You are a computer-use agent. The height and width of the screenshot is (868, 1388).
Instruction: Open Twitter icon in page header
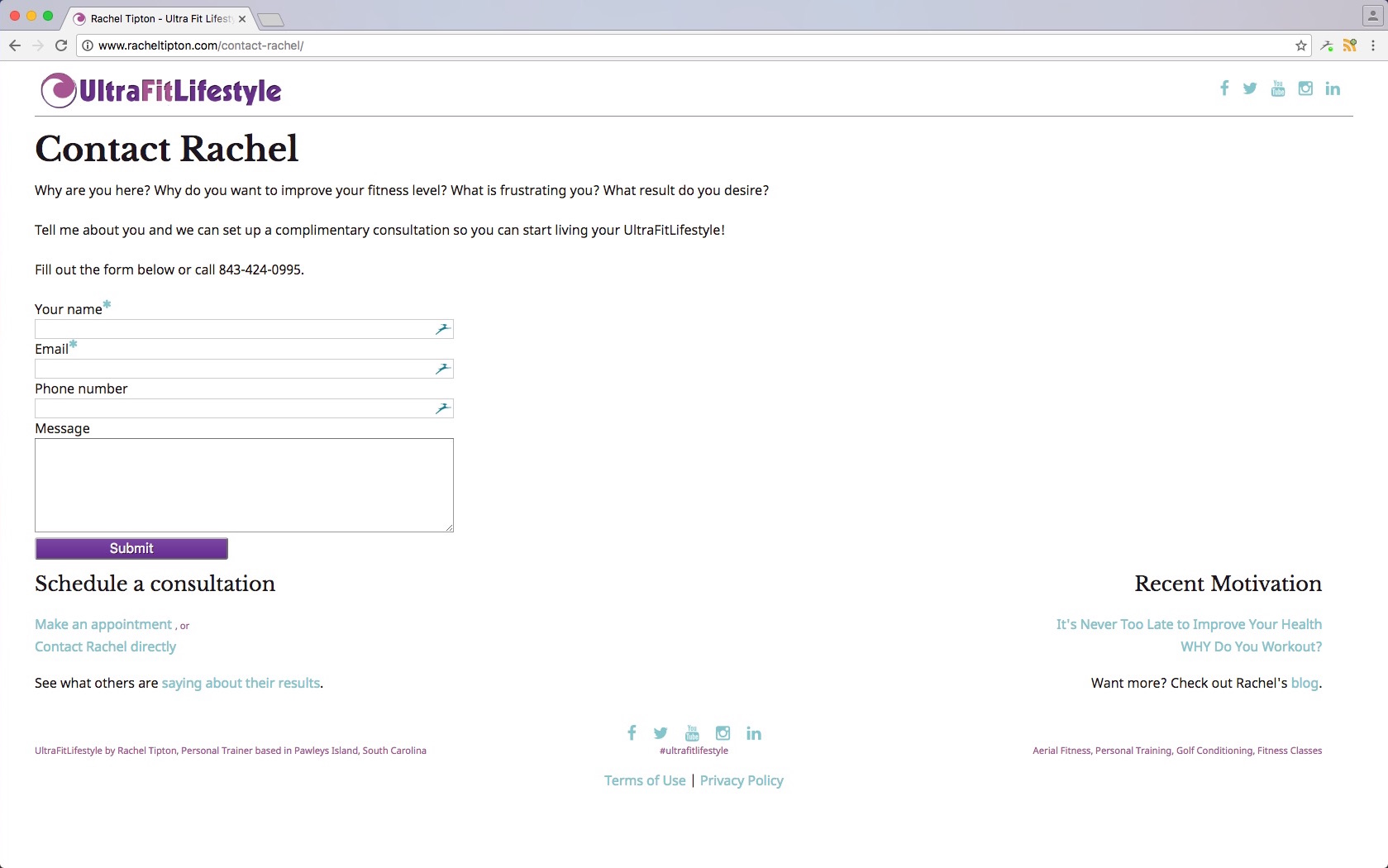pos(1250,88)
